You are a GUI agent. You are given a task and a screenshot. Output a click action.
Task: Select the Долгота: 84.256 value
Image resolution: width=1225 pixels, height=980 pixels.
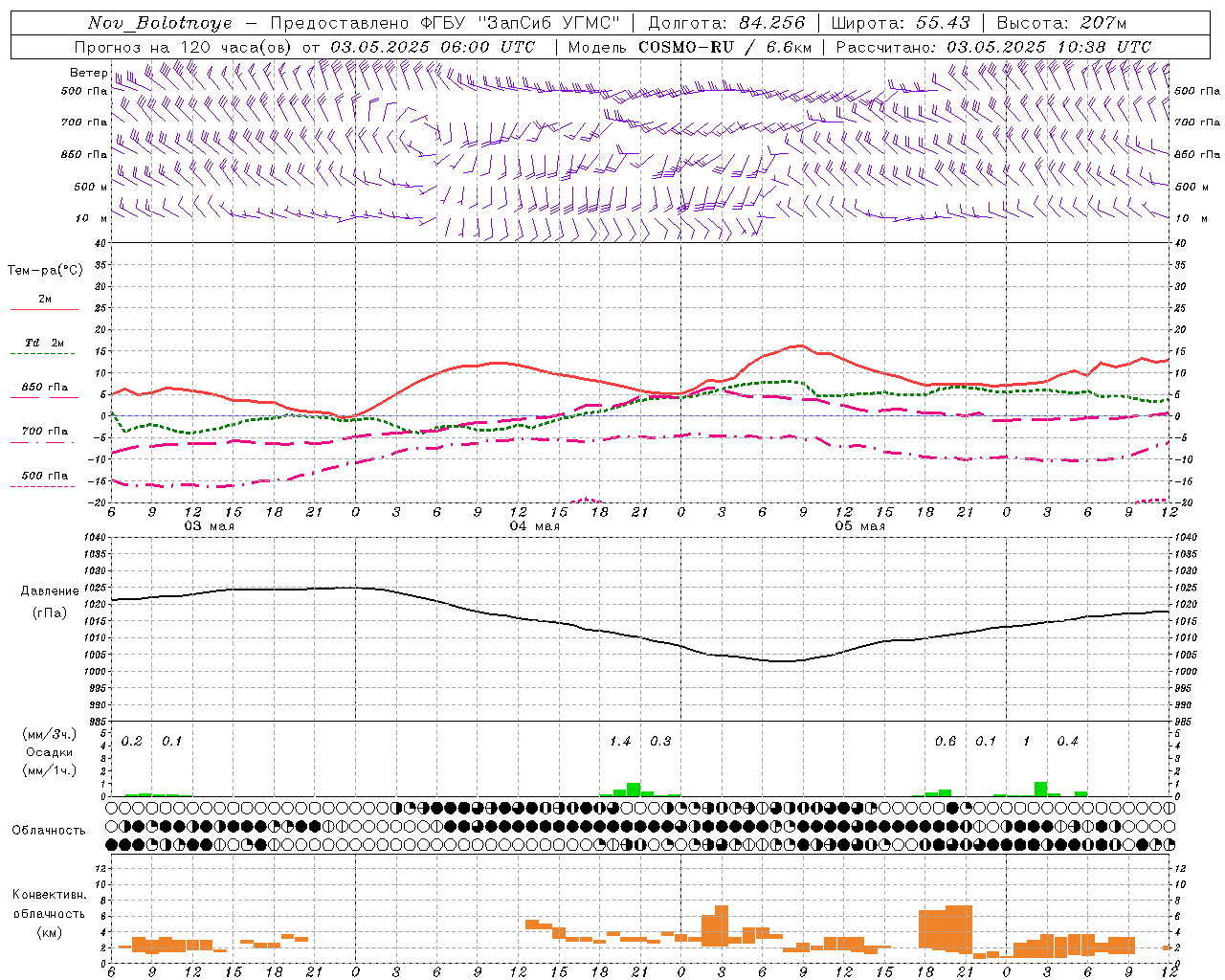pos(726,23)
